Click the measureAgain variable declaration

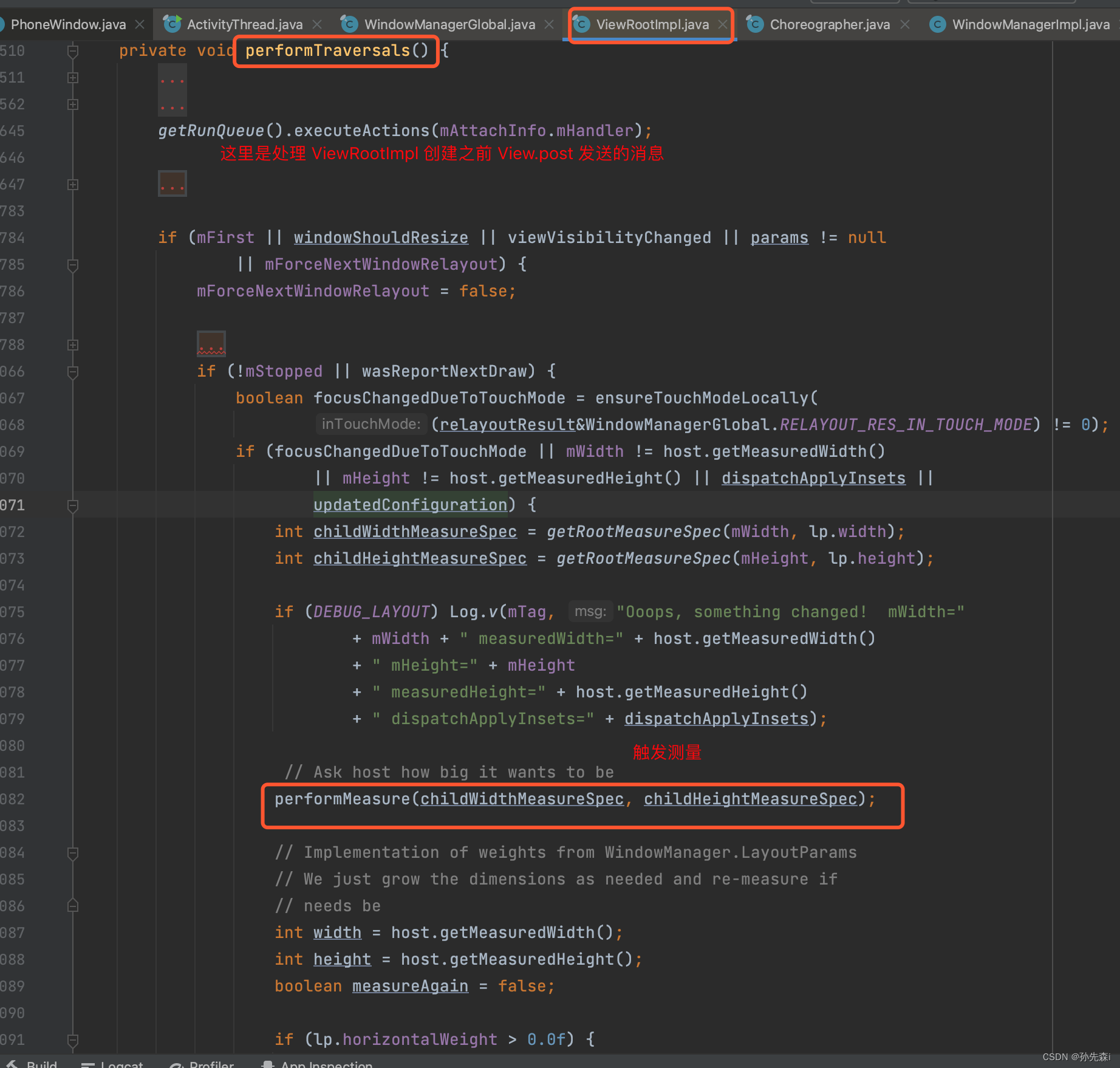pos(410,986)
